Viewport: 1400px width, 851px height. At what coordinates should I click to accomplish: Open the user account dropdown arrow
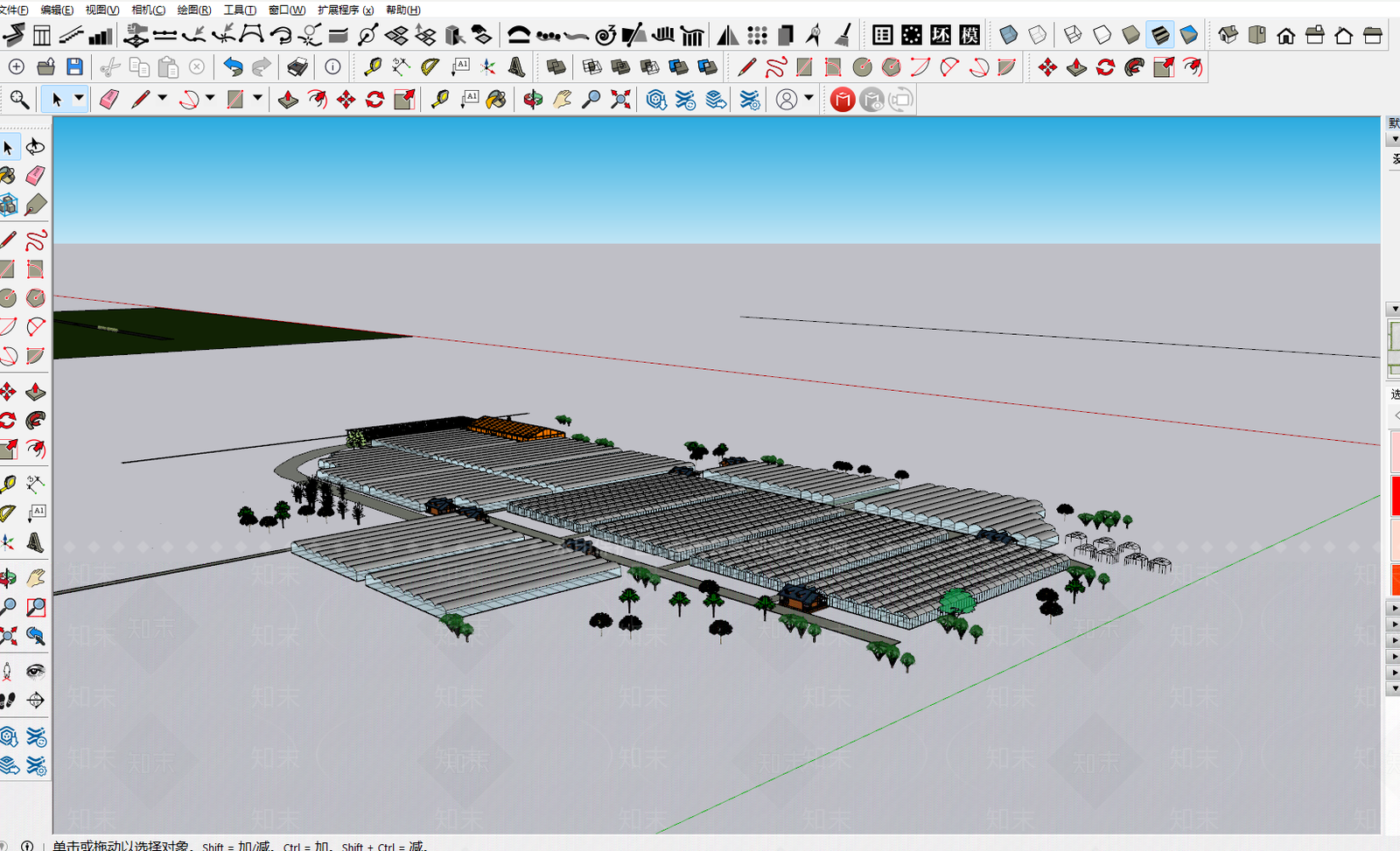tap(808, 99)
